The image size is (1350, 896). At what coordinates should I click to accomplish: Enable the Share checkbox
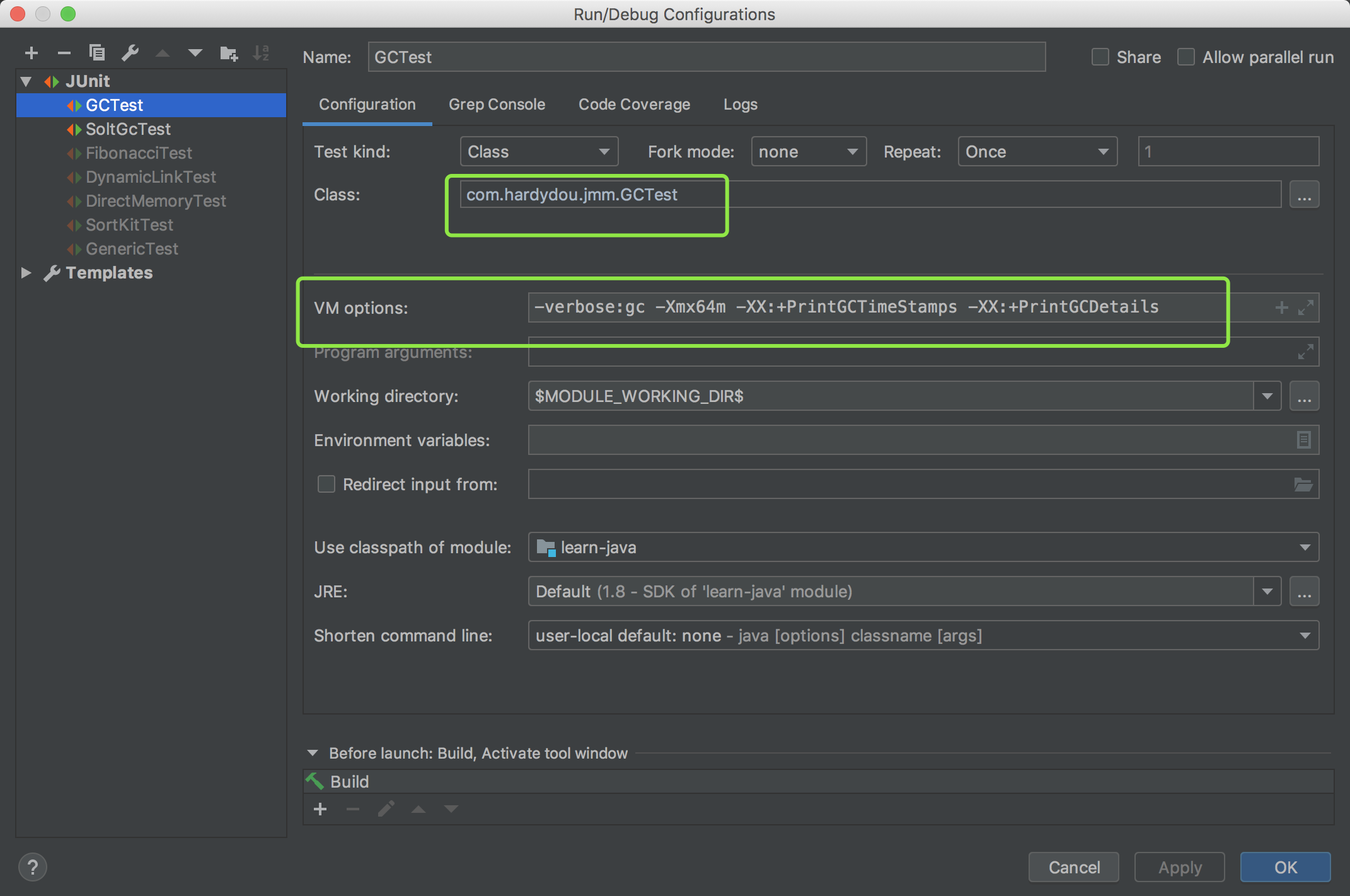coord(1100,57)
